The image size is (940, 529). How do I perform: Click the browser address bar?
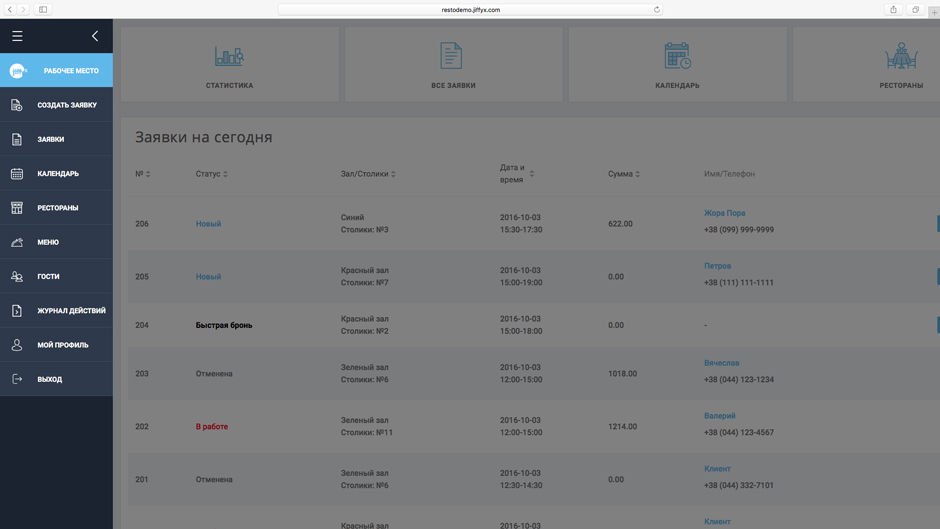pyautogui.click(x=470, y=10)
